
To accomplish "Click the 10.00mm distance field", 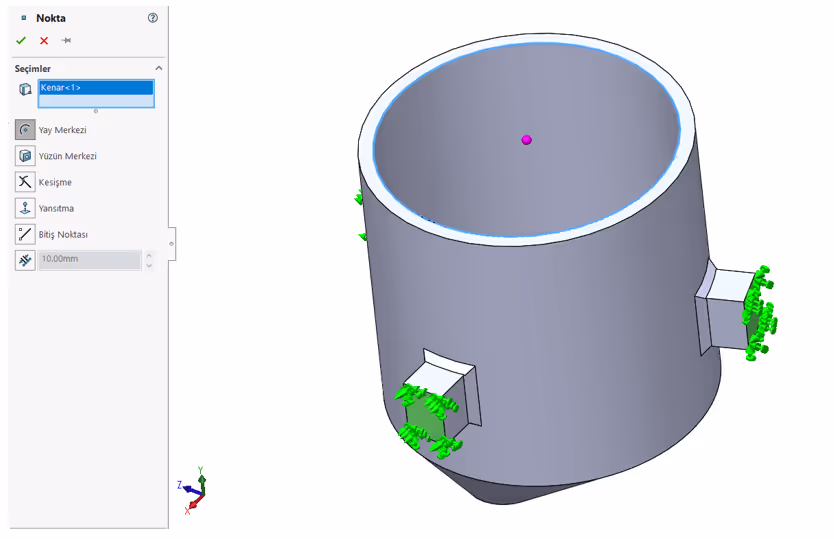I will click(90, 260).
